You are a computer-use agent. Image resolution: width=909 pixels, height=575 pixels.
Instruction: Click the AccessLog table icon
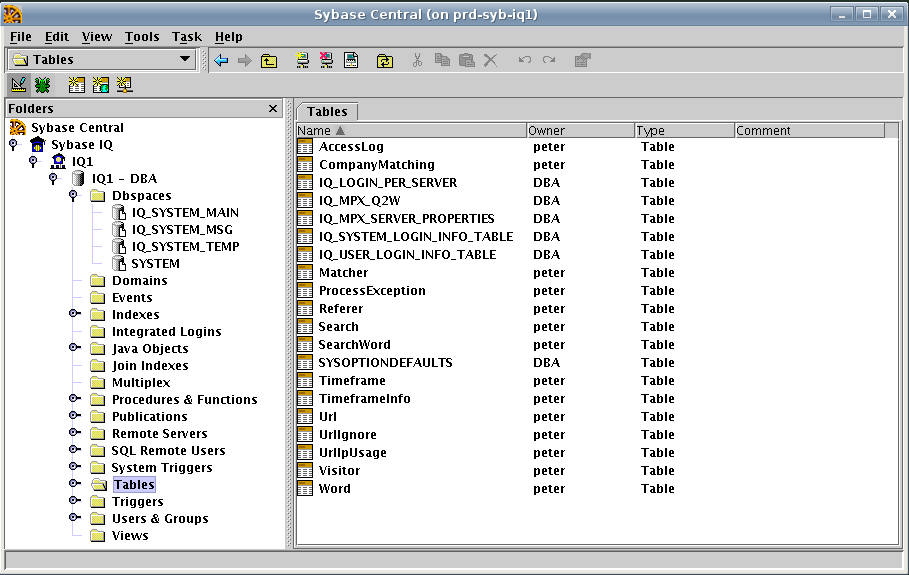[306, 147]
